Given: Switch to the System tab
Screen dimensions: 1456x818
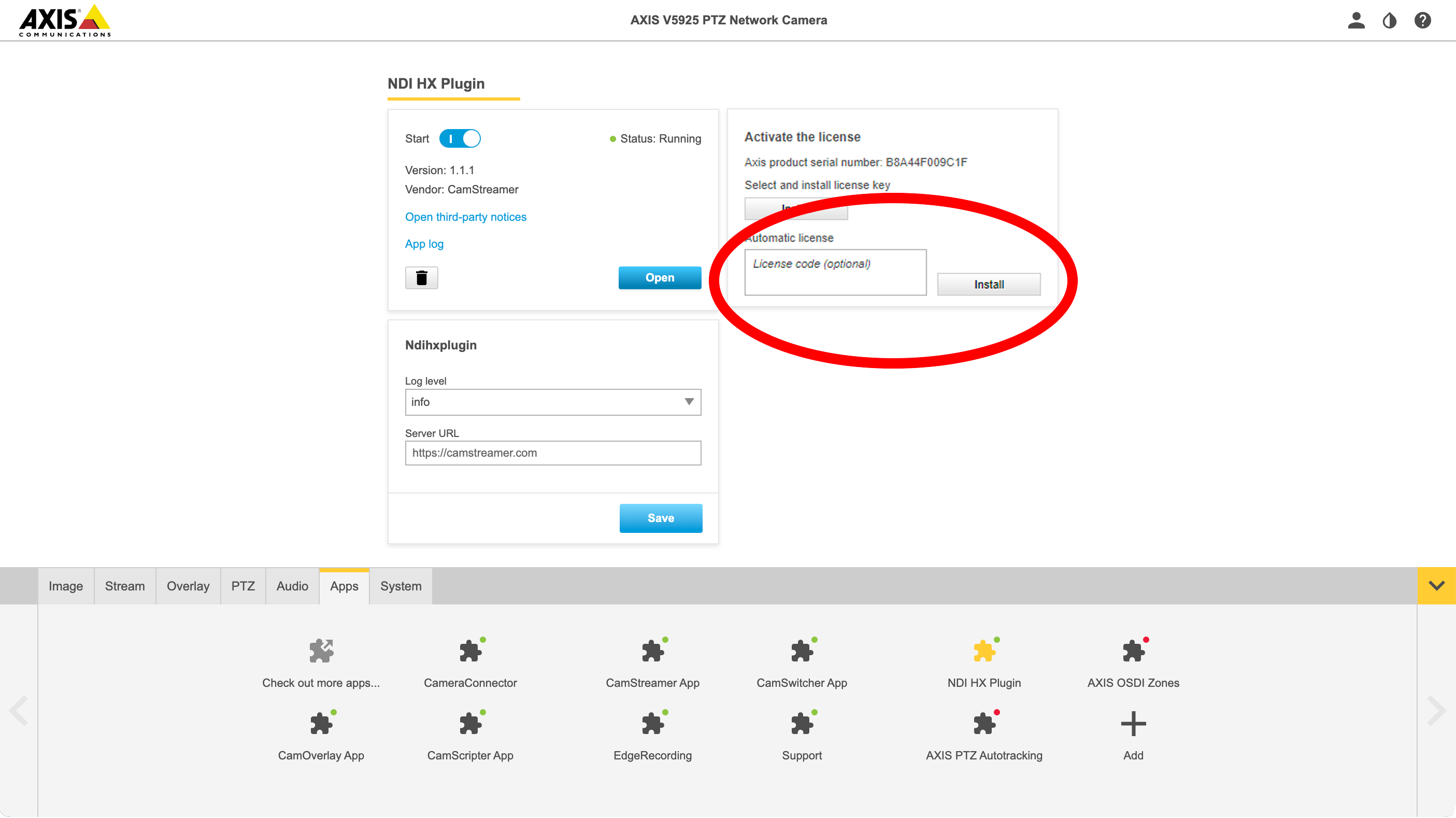Looking at the screenshot, I should (400, 586).
